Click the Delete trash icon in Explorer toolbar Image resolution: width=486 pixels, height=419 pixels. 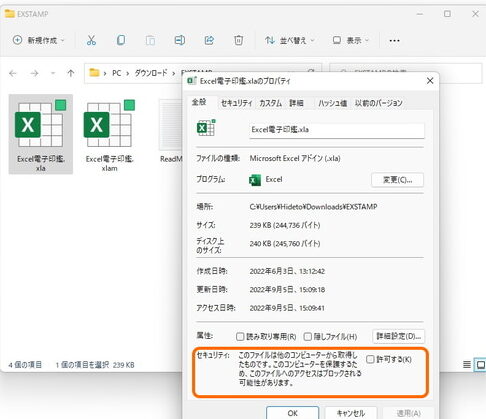[x=238, y=40]
